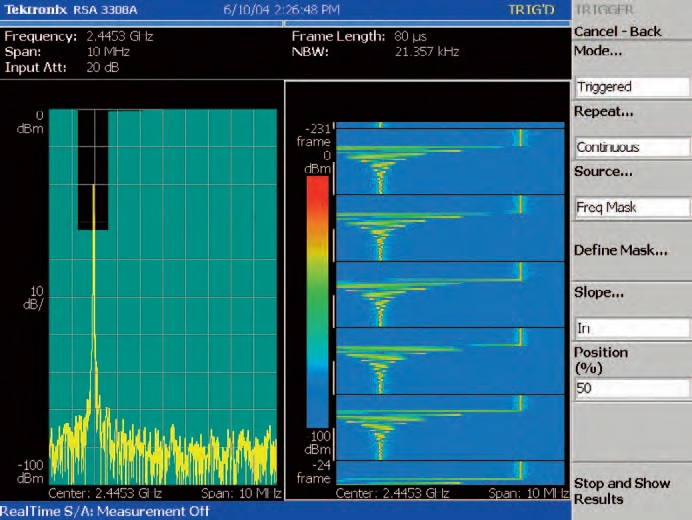692x520 pixels.
Task: Change the Continuous repeat setting
Action: [631, 147]
